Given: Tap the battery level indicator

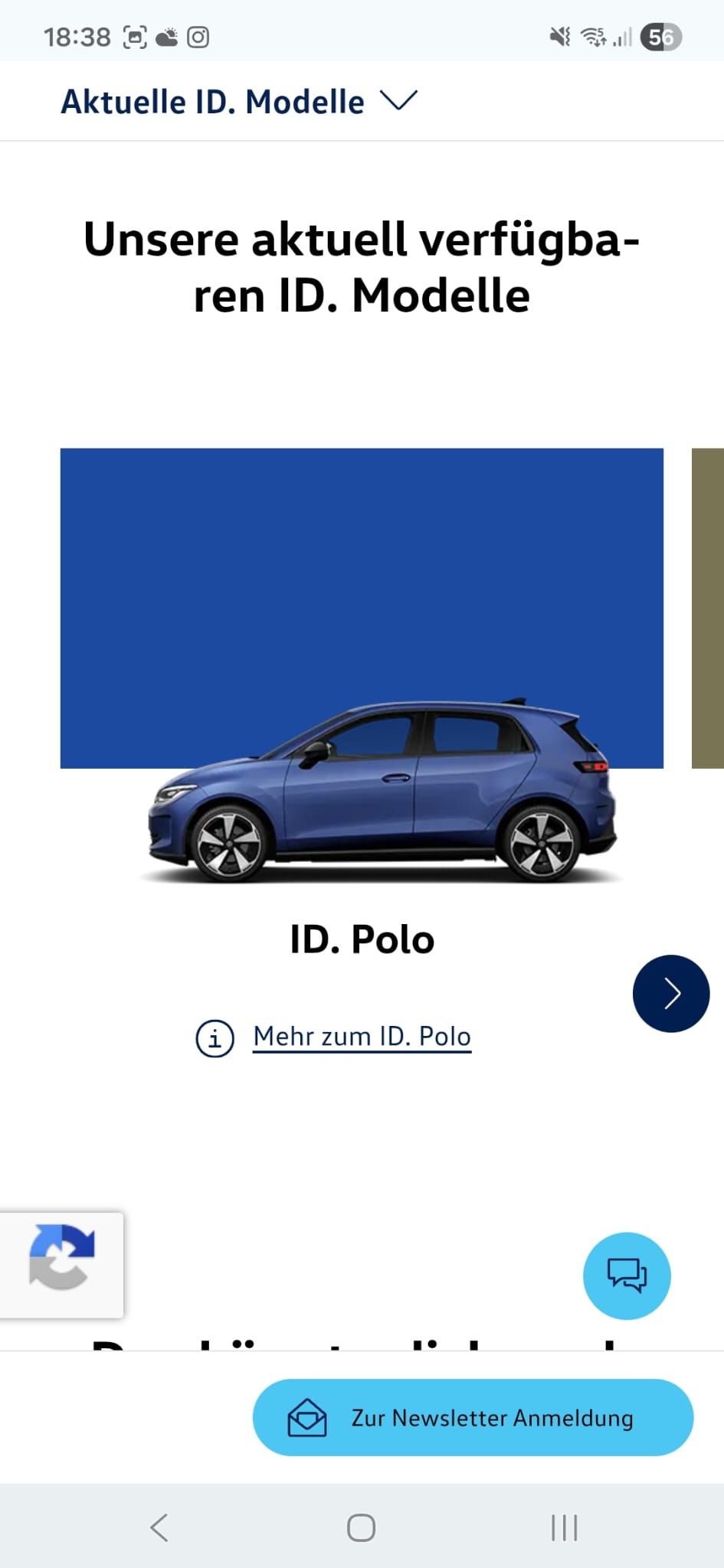Looking at the screenshot, I should tap(661, 37).
